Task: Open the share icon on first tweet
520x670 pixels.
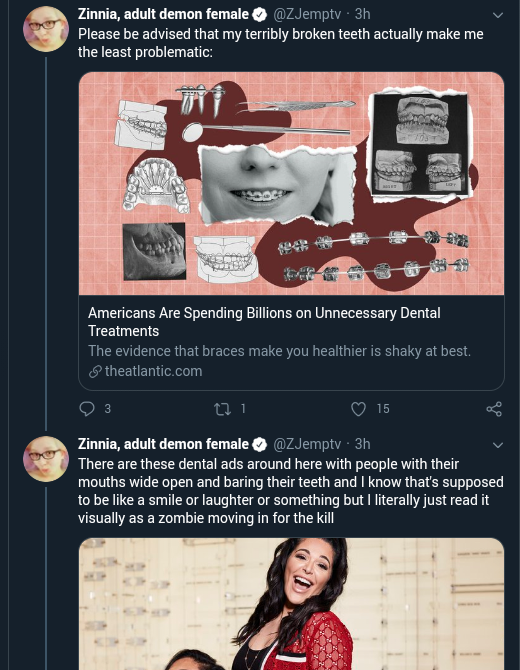Action: click(x=494, y=409)
